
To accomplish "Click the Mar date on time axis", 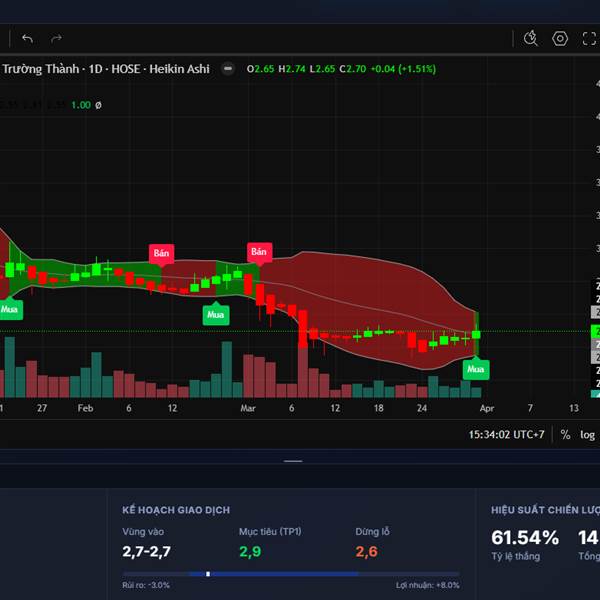I will point(248,408).
